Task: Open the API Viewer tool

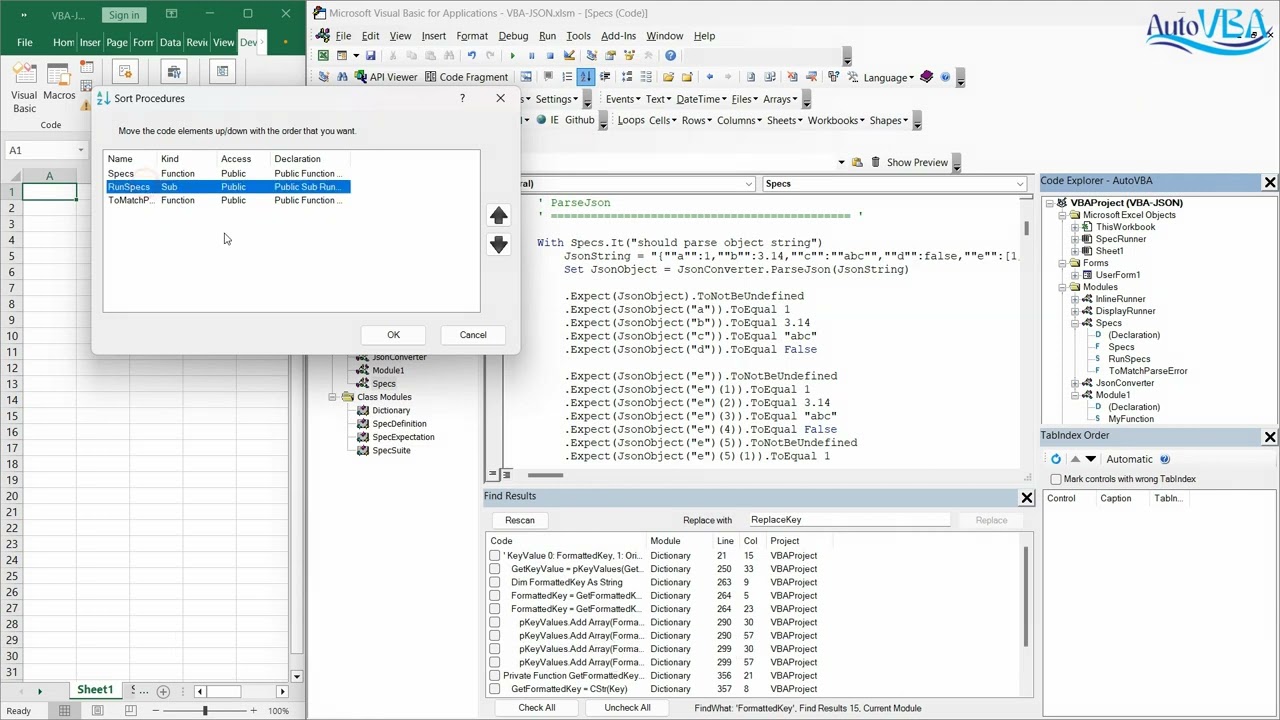Action: [x=385, y=77]
